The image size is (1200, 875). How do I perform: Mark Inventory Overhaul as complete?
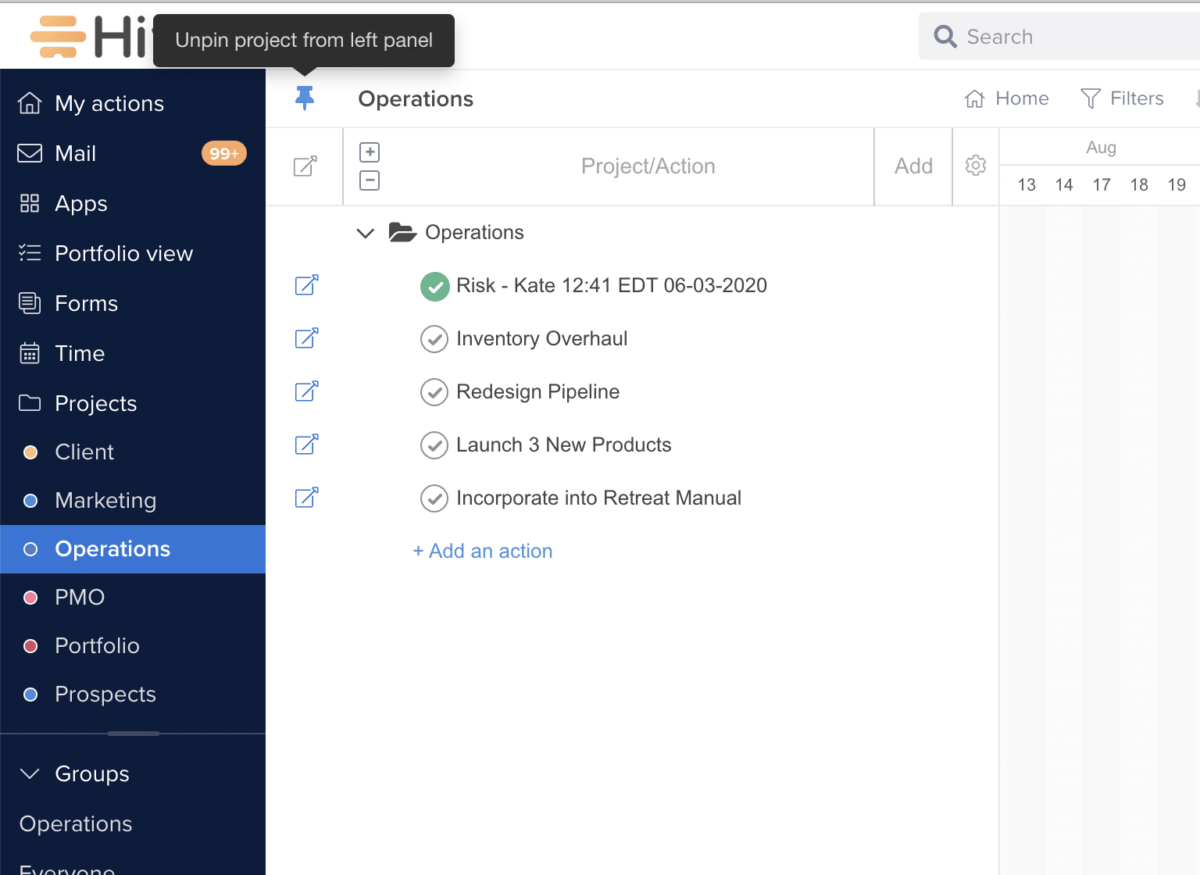point(434,339)
